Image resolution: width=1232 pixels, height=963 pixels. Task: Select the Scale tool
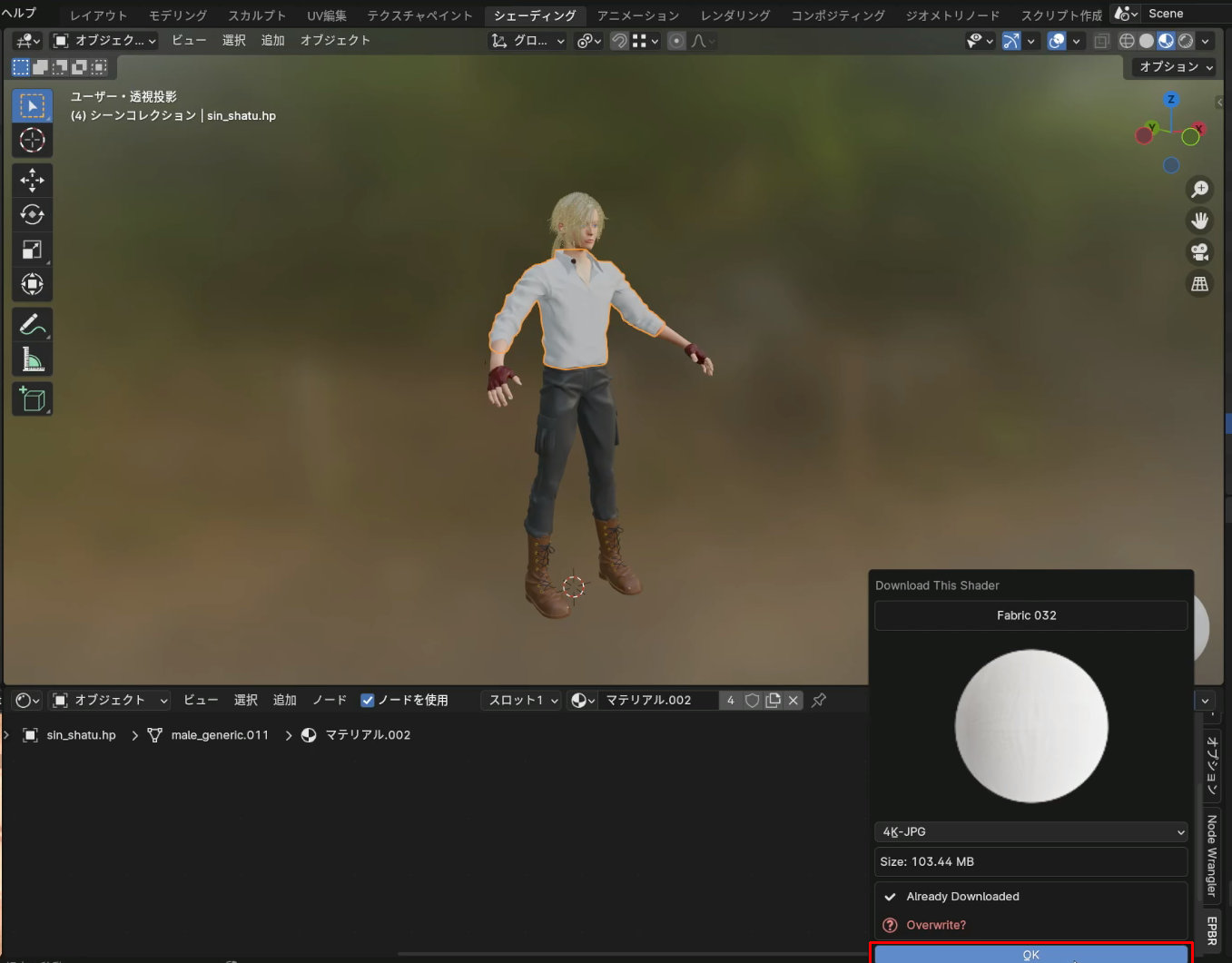click(x=32, y=250)
